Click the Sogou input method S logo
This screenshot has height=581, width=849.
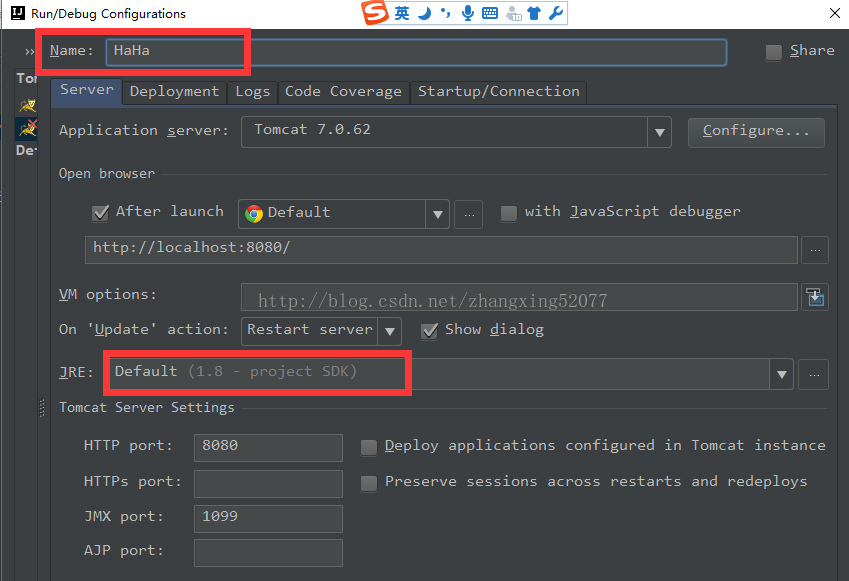pos(375,12)
